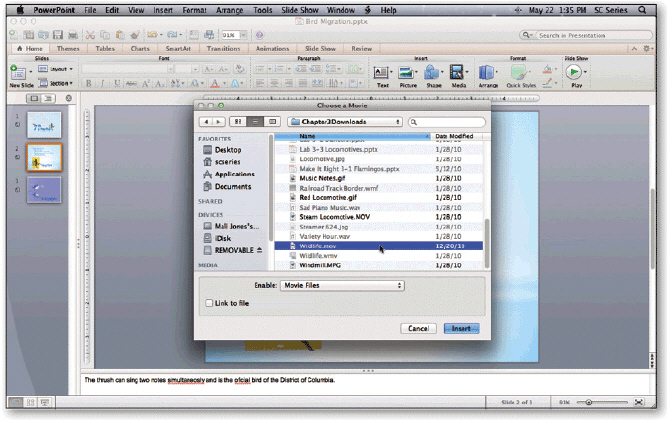Image resolution: width=668 pixels, height=421 pixels.
Task: Show outline pane view
Action: [49, 98]
